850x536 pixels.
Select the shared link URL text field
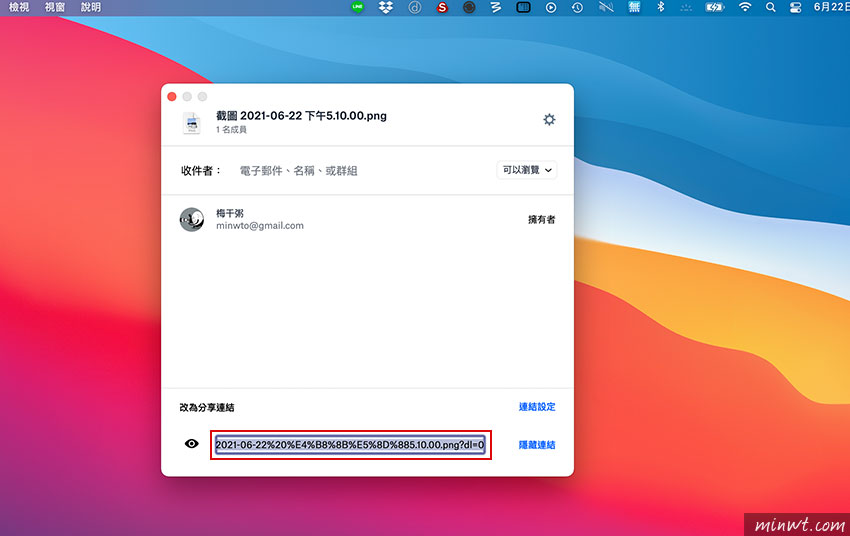tap(350, 445)
